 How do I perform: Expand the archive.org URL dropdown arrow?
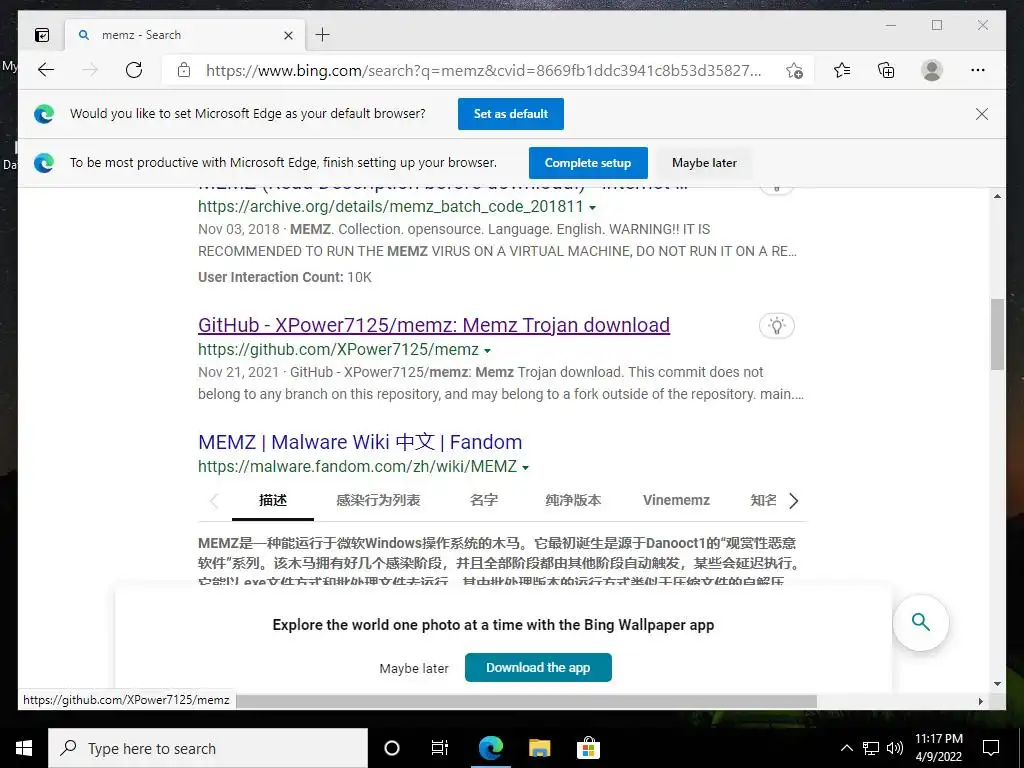tap(592, 208)
